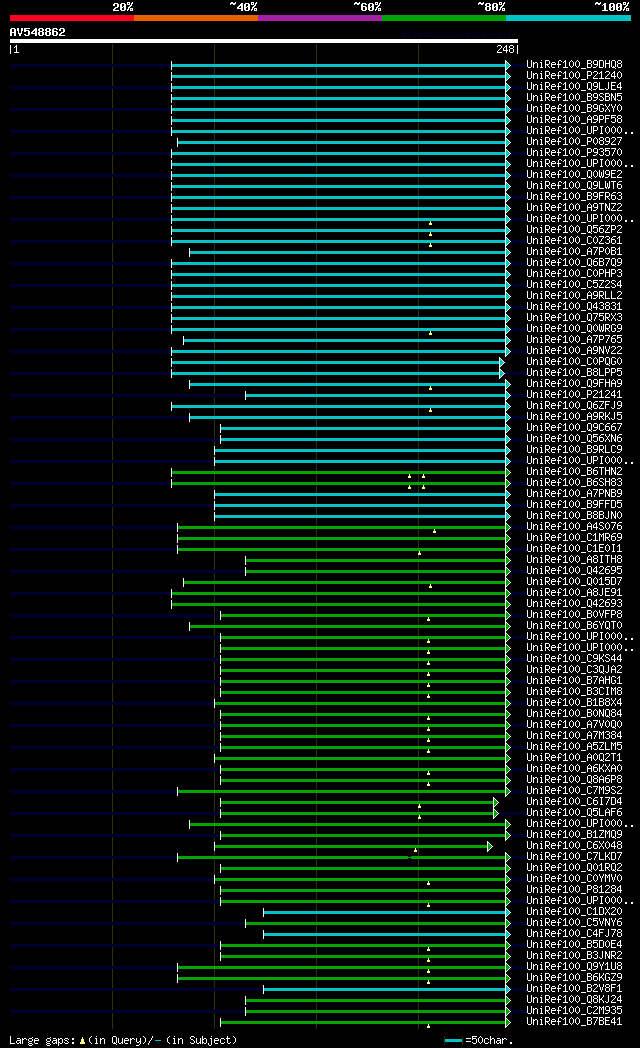Click the query end position label 248
Viewport: 640px width, 1048px height.
pyautogui.click(x=505, y=49)
